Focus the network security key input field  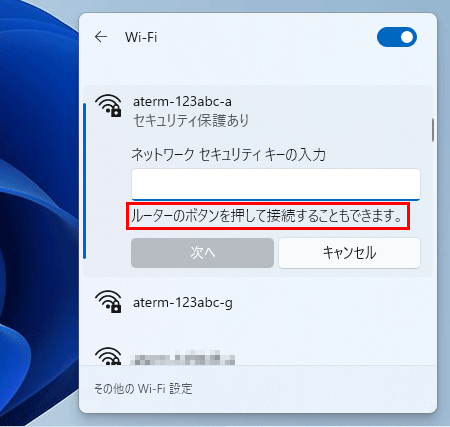(x=276, y=184)
